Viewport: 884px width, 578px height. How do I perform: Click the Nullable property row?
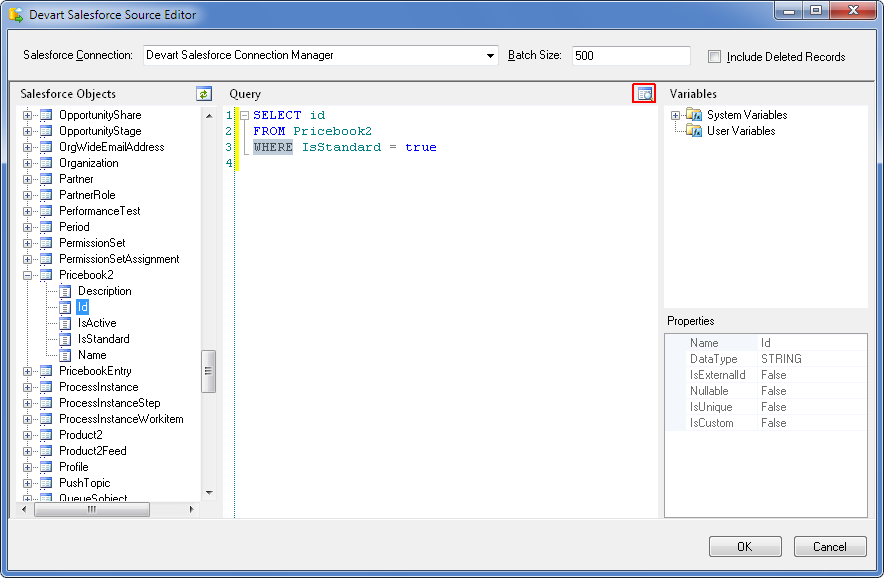click(766, 391)
